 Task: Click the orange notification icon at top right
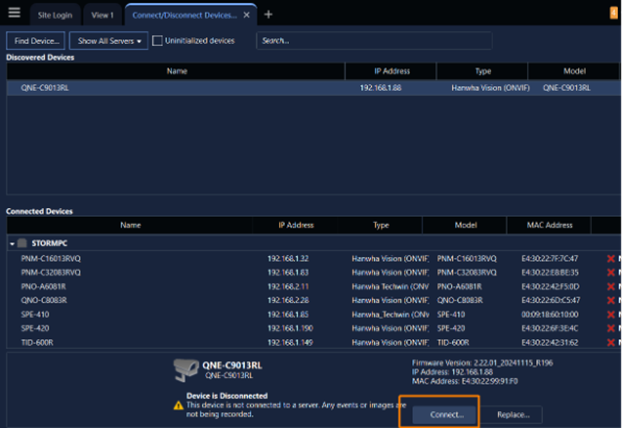point(613,13)
